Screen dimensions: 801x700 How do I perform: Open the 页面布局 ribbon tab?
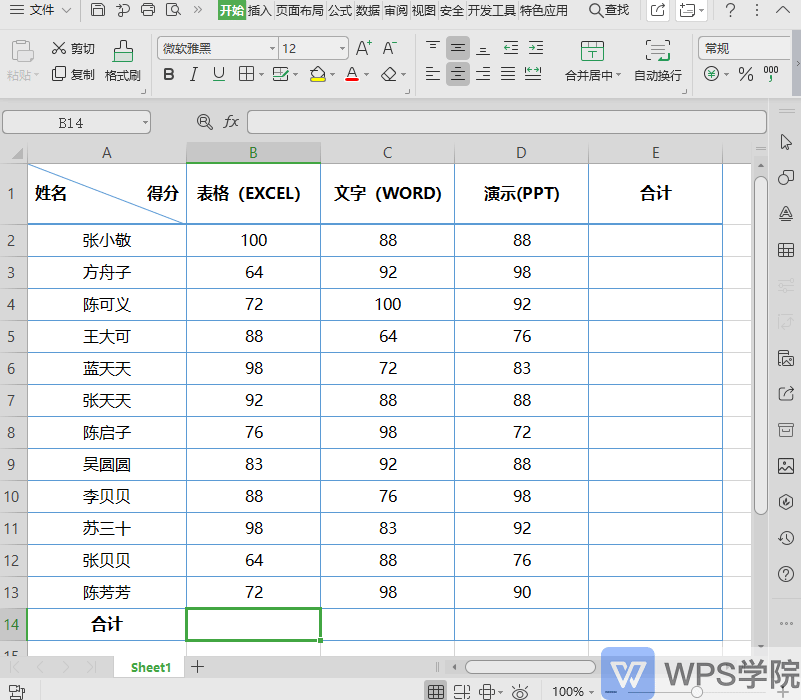point(300,10)
